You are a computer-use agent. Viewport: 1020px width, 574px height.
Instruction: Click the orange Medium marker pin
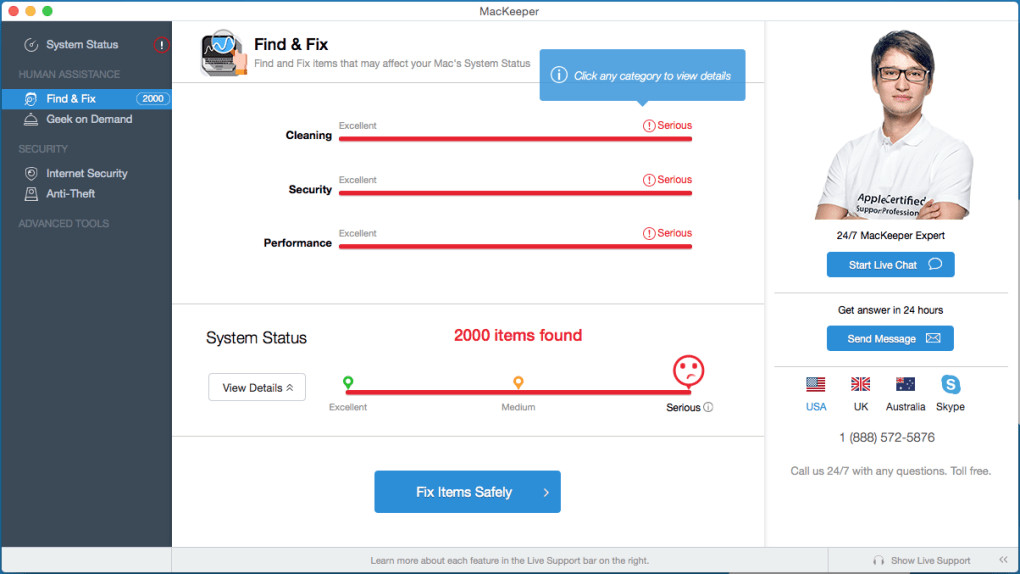tap(518, 382)
